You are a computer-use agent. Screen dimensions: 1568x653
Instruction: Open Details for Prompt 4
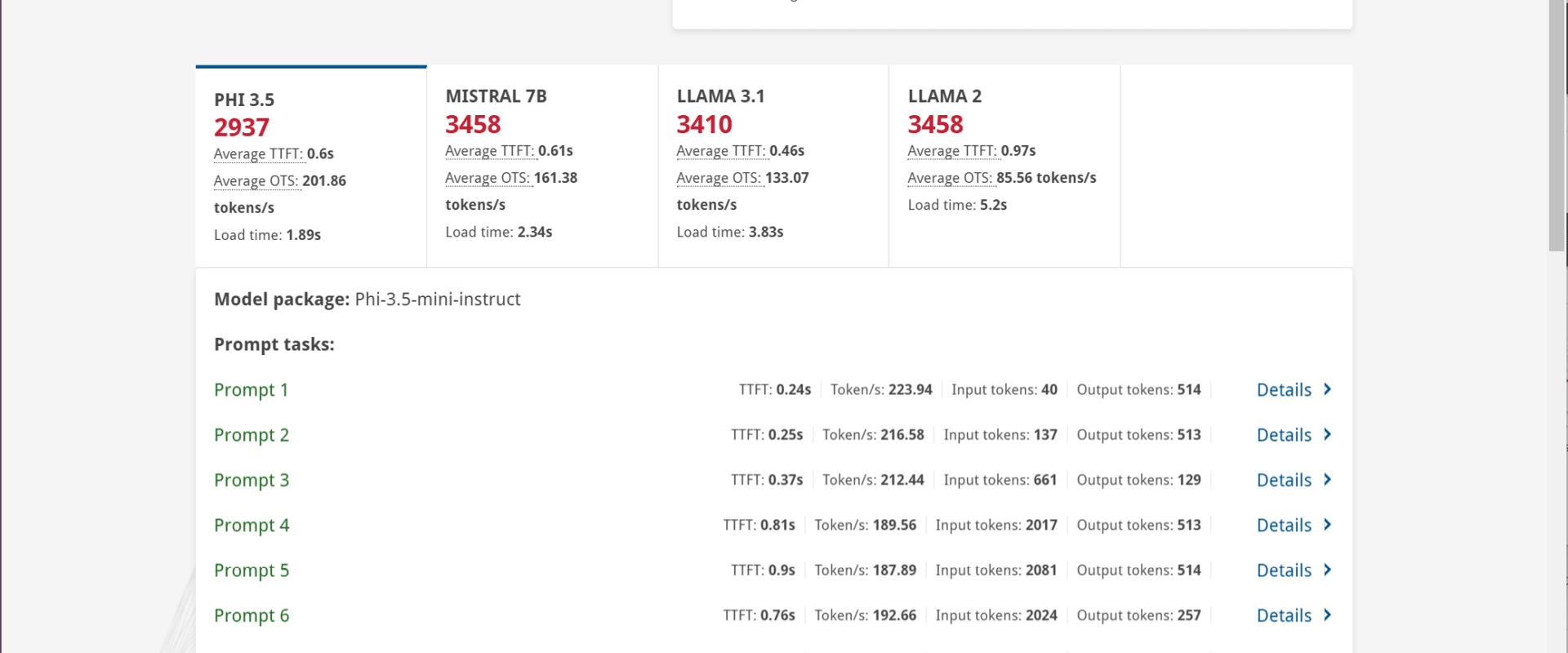point(1294,526)
